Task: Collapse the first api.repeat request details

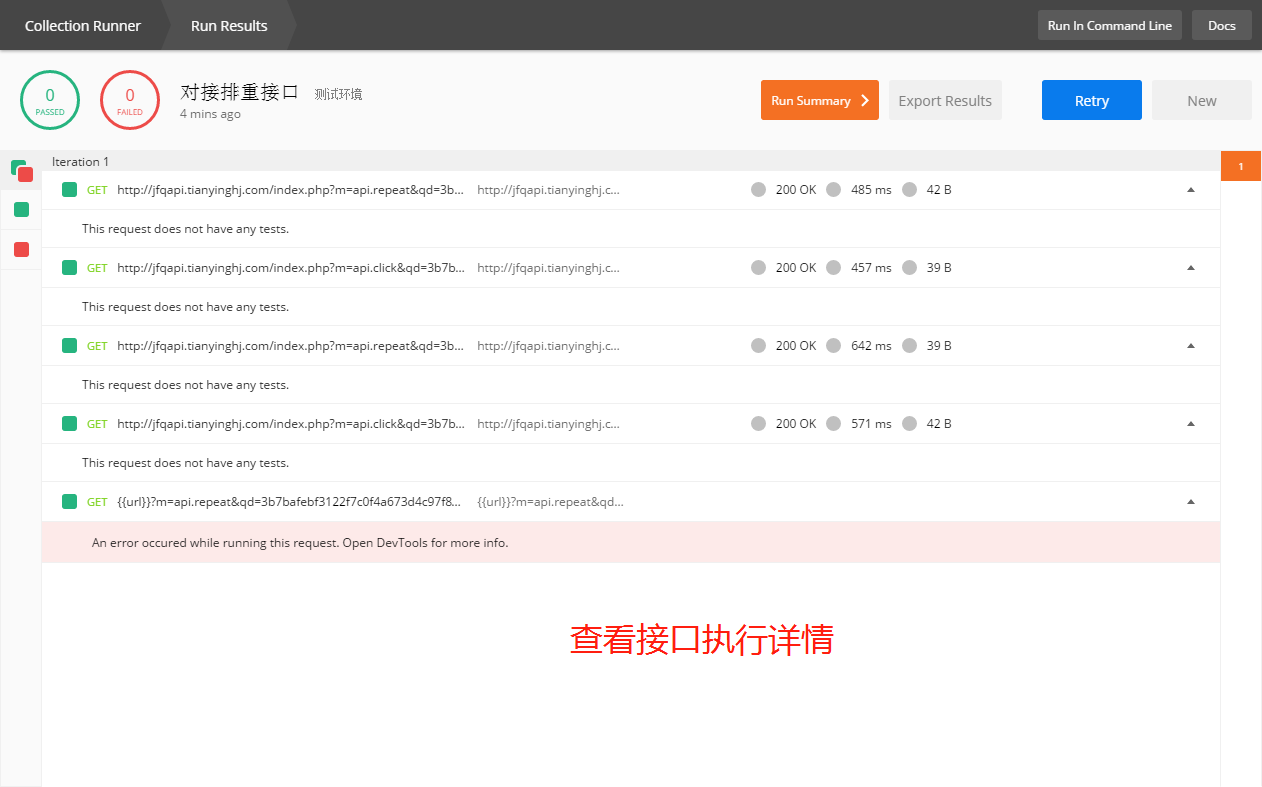Action: pos(1190,187)
